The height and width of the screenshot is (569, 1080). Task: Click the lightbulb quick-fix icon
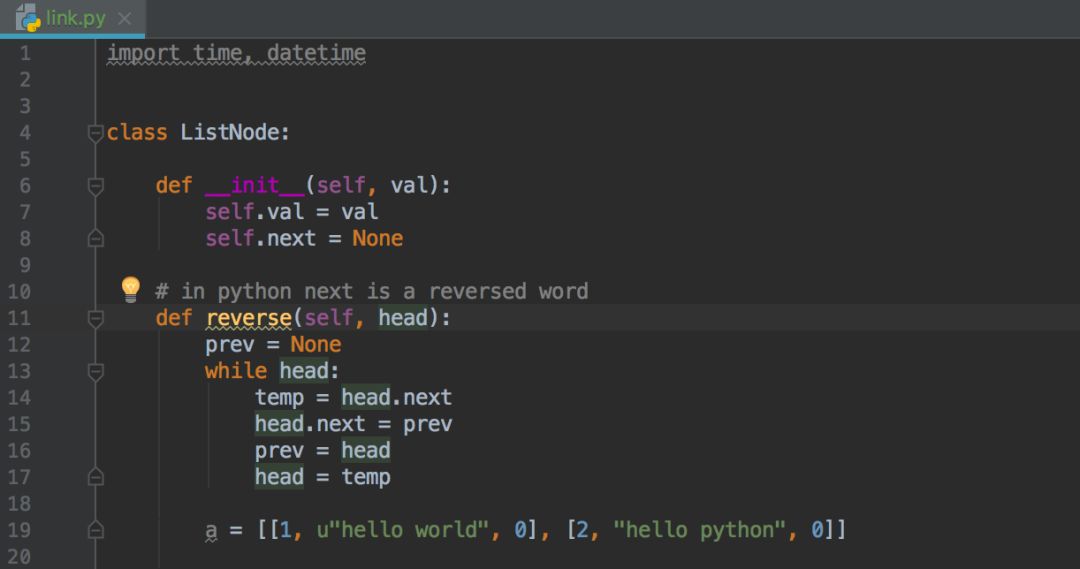point(130,289)
